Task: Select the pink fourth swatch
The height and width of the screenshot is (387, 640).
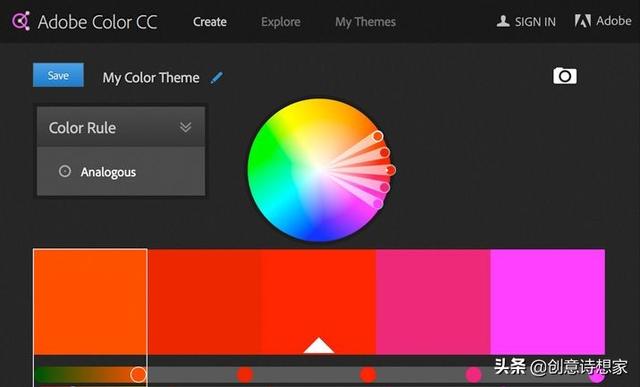Action: click(x=433, y=302)
